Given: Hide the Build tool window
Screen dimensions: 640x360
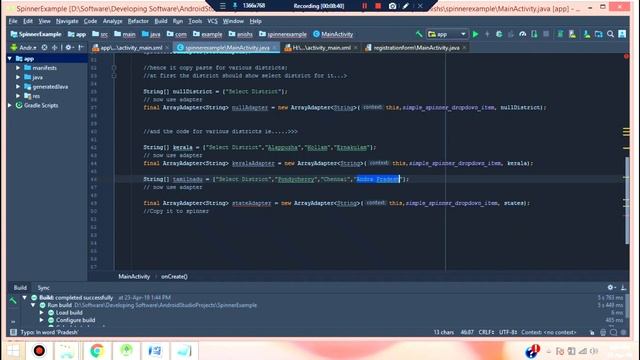Looking at the screenshot, I should point(623,288).
